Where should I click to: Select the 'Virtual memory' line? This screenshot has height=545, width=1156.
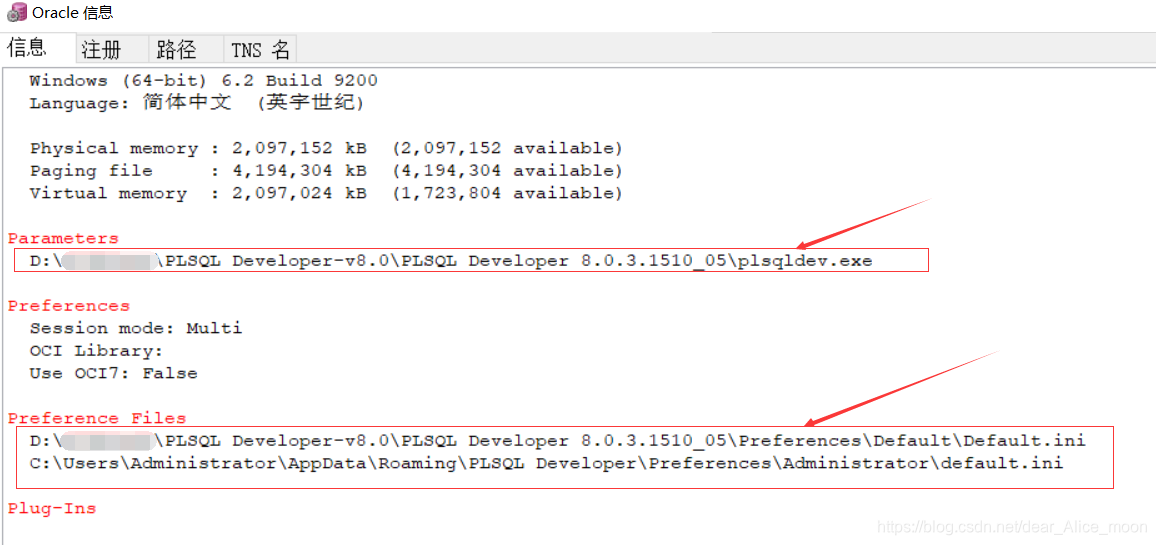click(x=326, y=194)
